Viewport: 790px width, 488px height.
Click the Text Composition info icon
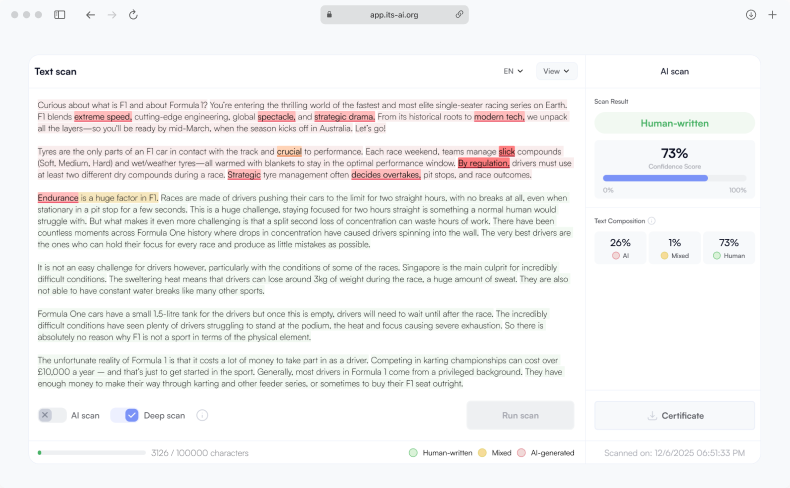tap(652, 221)
